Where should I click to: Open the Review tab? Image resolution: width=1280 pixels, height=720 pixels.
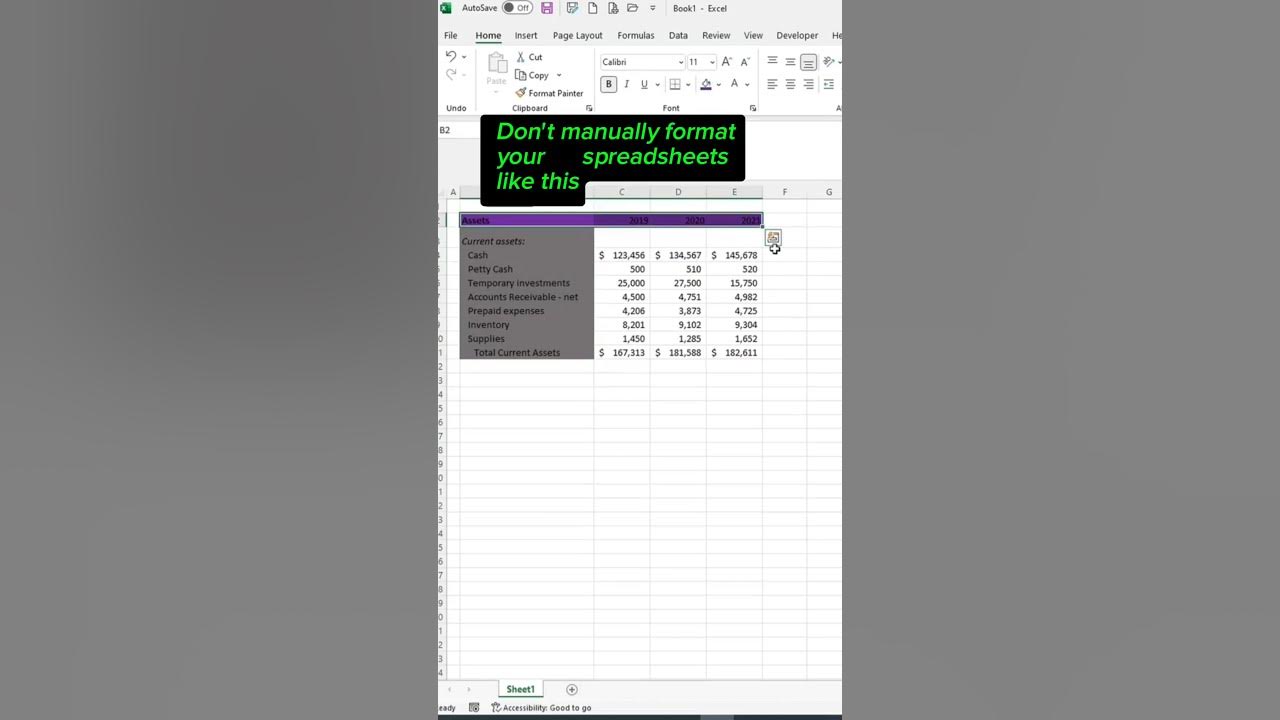716,35
